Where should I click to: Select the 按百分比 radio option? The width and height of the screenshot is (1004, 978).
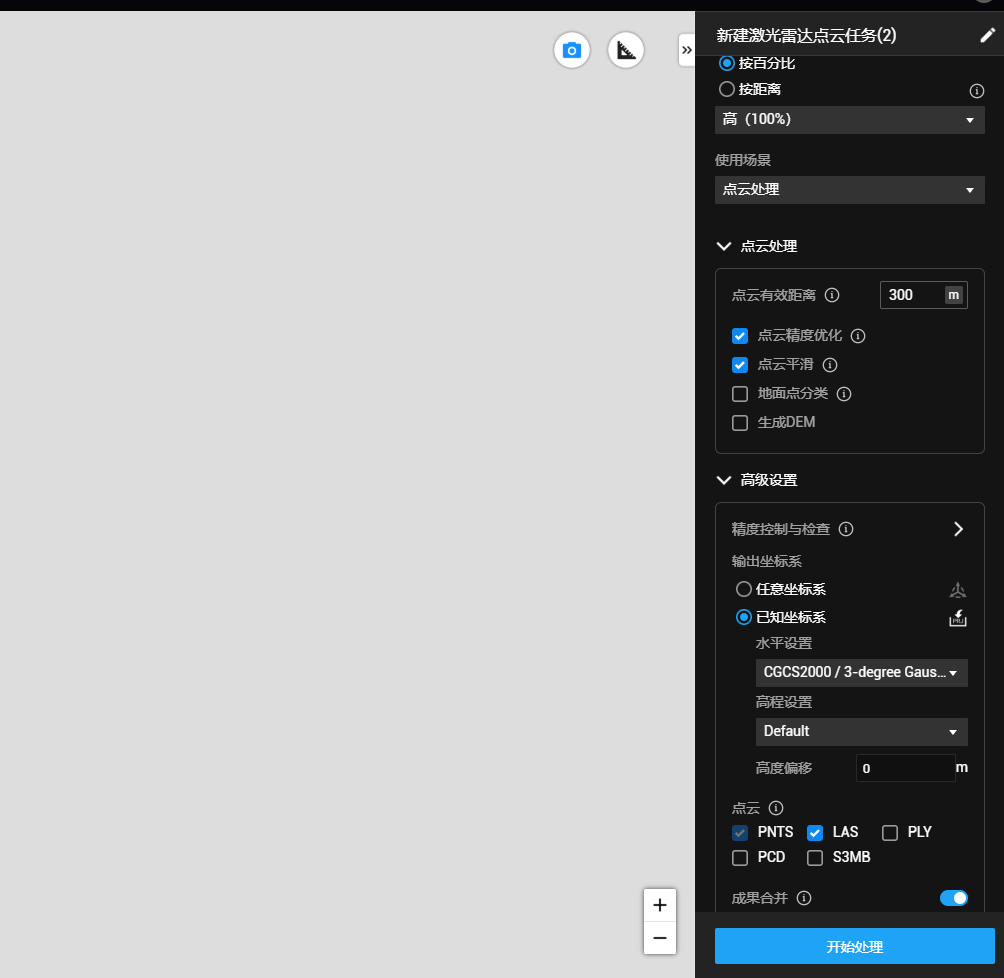pos(726,63)
